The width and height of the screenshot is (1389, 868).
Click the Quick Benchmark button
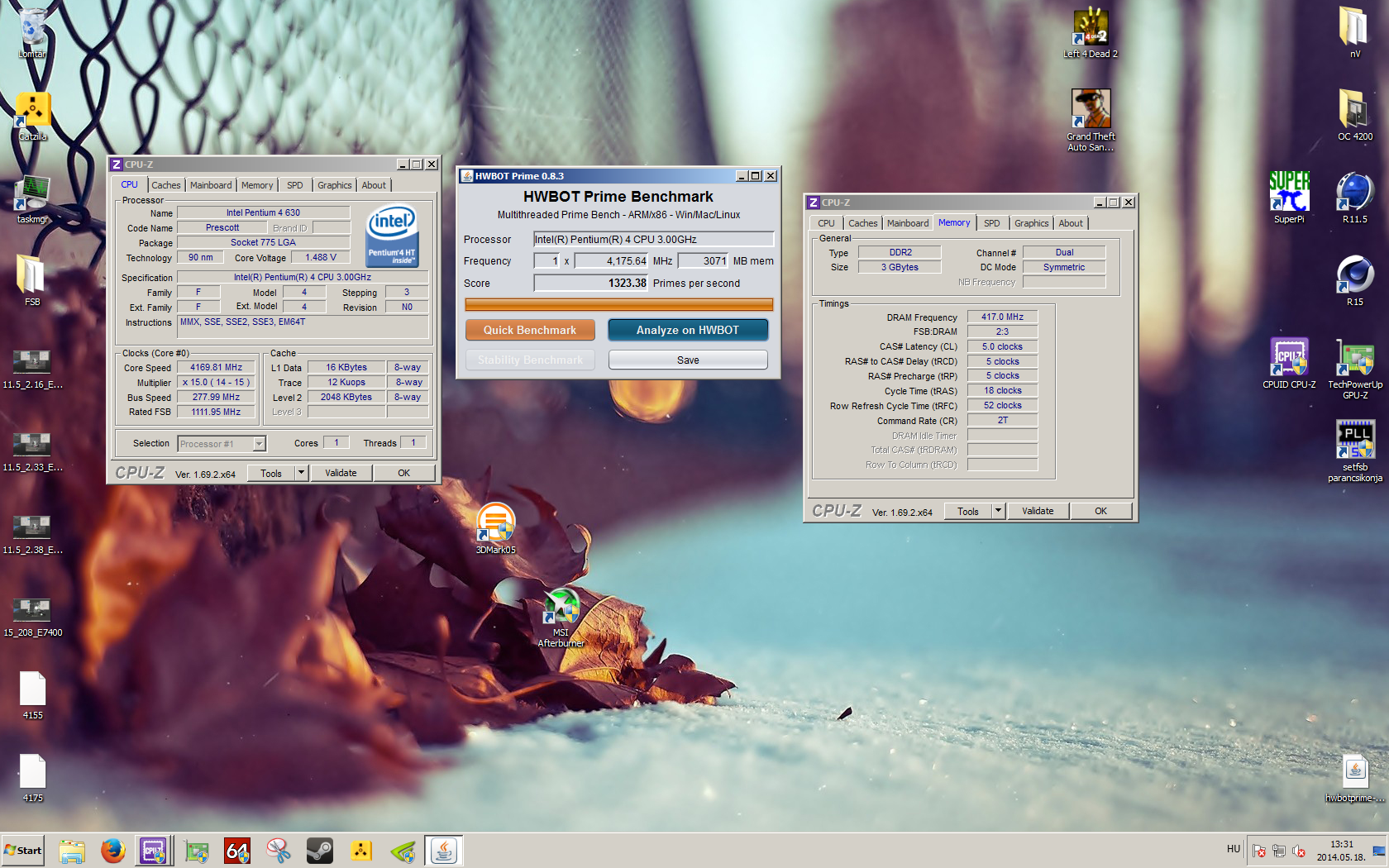[x=530, y=330]
